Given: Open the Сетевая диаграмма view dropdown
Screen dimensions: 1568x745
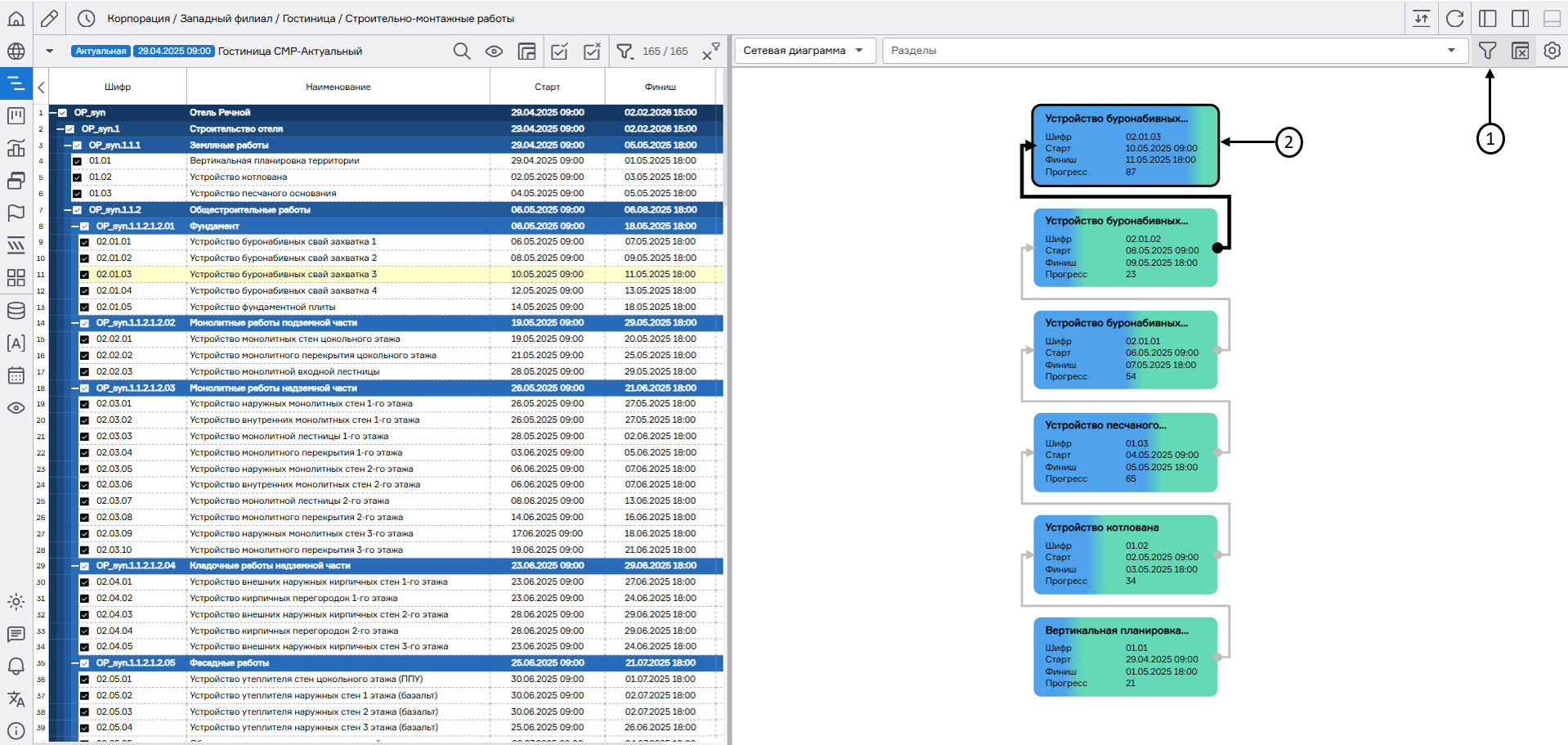Looking at the screenshot, I should [804, 51].
